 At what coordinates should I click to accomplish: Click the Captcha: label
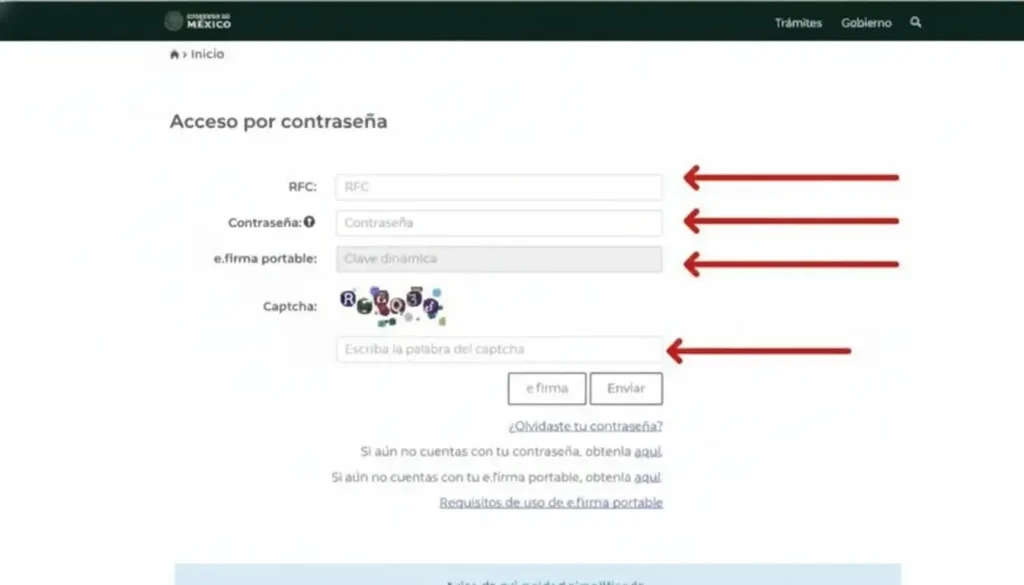pyautogui.click(x=290, y=306)
